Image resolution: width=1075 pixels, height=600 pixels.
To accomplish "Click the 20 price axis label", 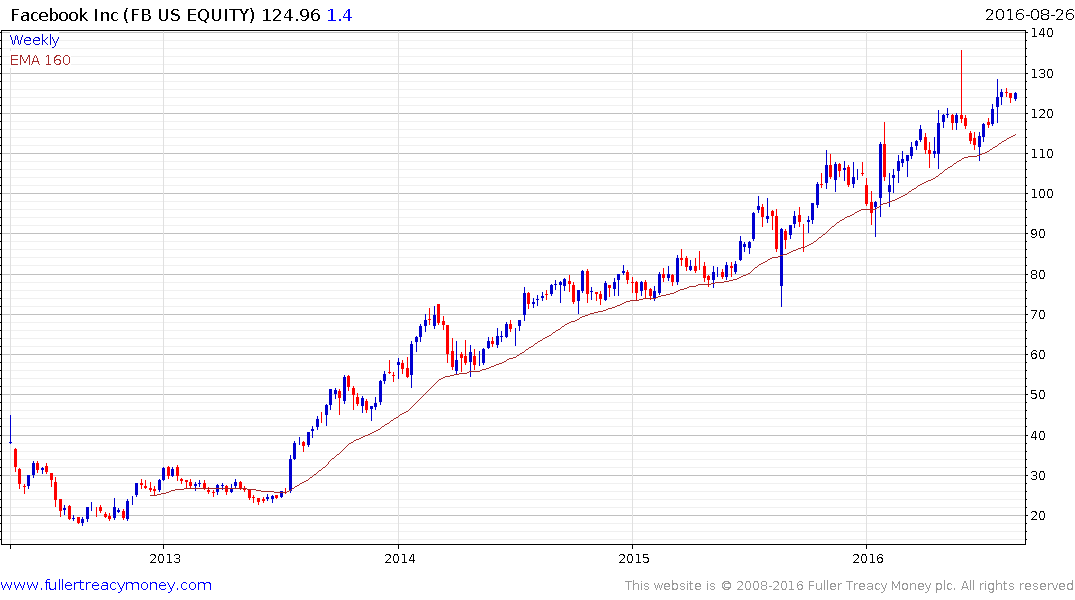I will (1039, 516).
